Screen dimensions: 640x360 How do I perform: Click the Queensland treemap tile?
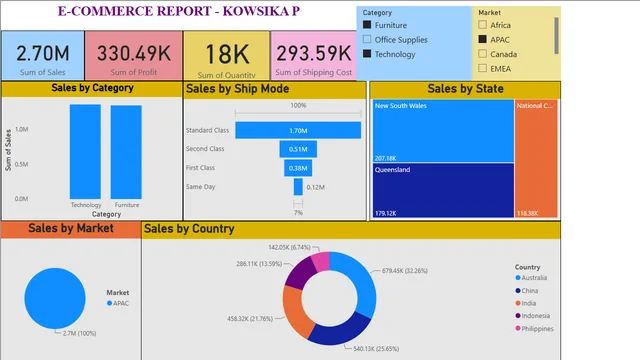coord(443,190)
